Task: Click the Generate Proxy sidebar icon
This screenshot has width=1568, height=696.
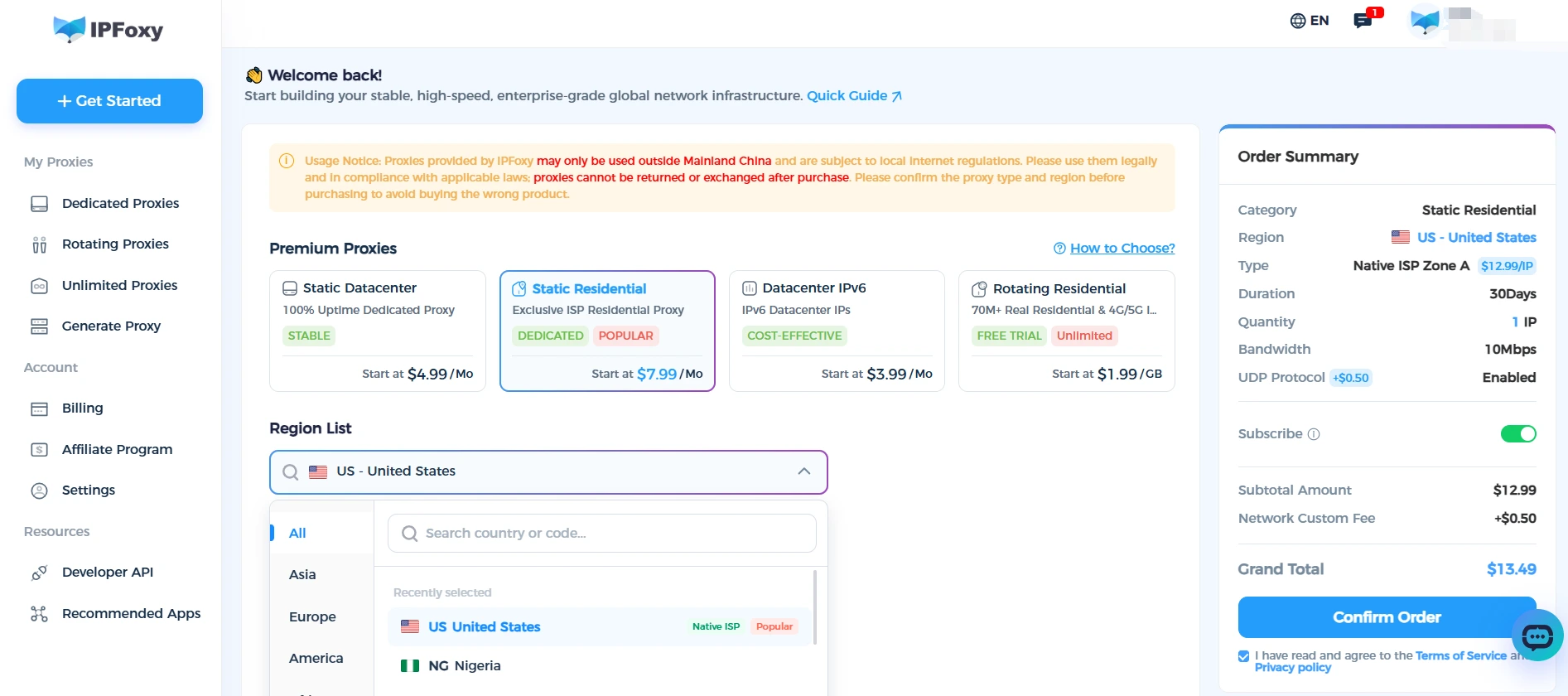Action: tap(39, 326)
